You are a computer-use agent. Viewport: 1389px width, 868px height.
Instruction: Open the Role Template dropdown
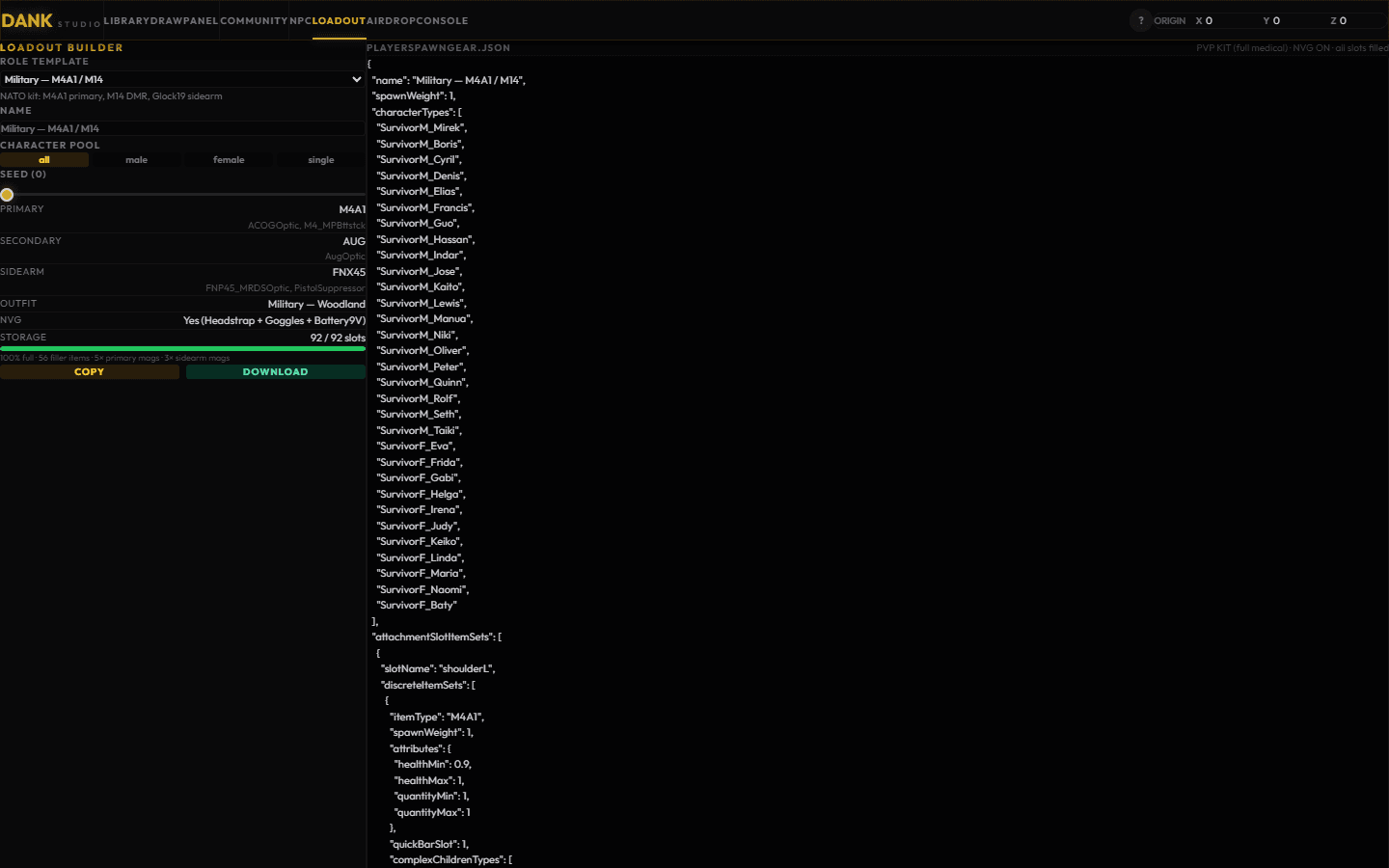pyautogui.click(x=182, y=79)
